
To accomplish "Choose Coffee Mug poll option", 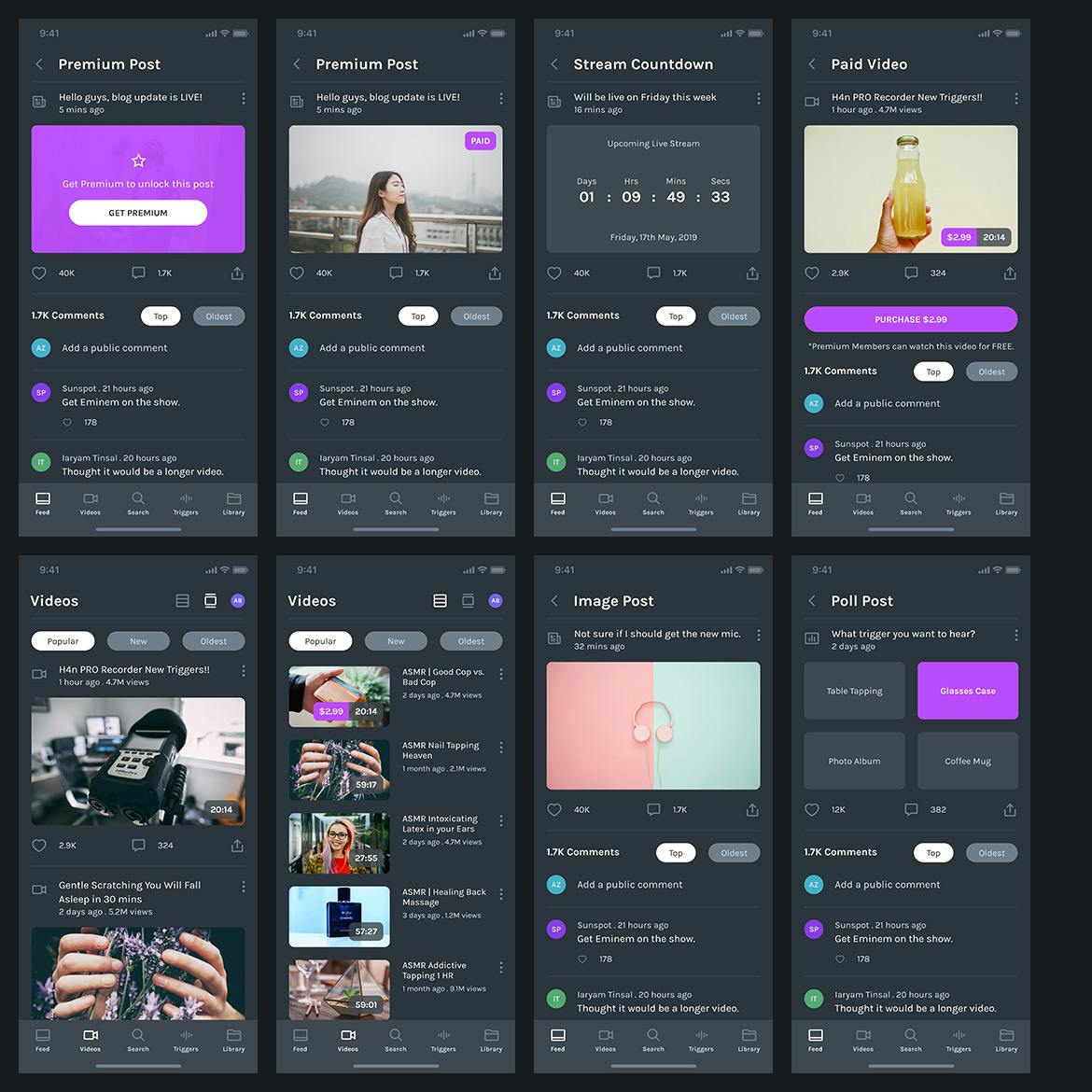I will (968, 761).
